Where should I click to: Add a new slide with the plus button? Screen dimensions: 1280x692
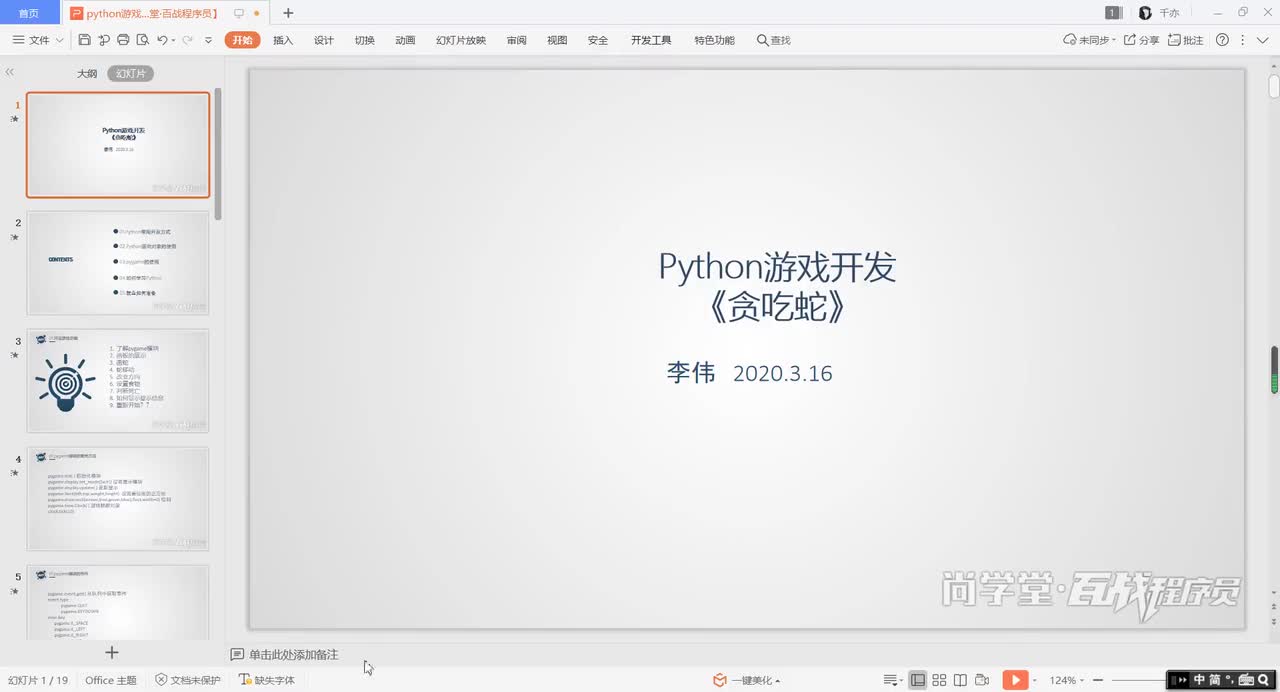pyautogui.click(x=112, y=652)
